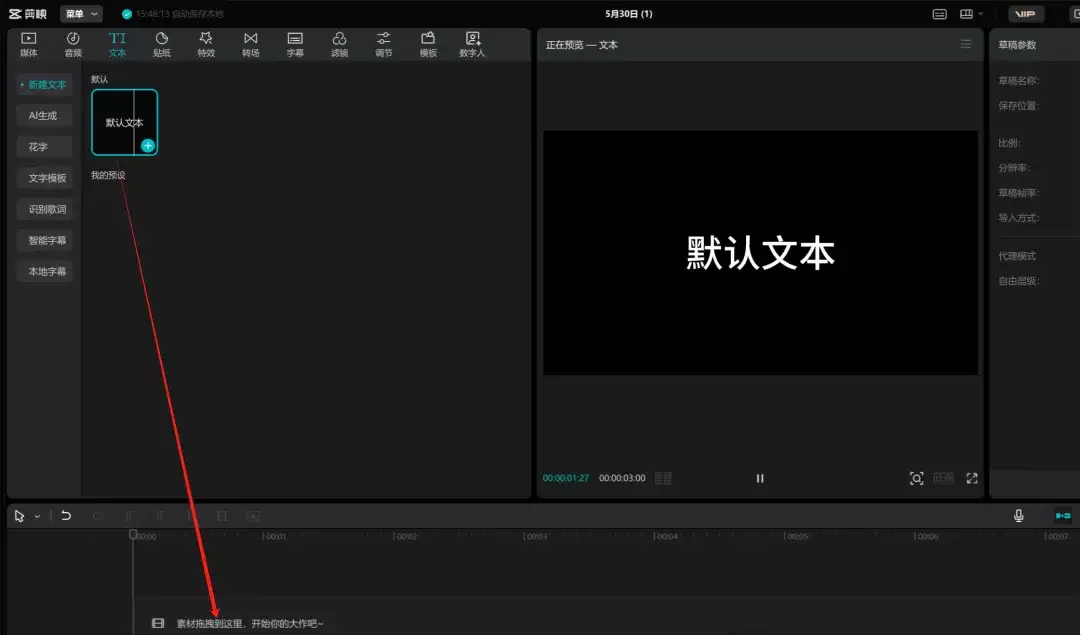The height and width of the screenshot is (635, 1081).
Task: Open the 模板 templates tab
Action: click(x=428, y=44)
